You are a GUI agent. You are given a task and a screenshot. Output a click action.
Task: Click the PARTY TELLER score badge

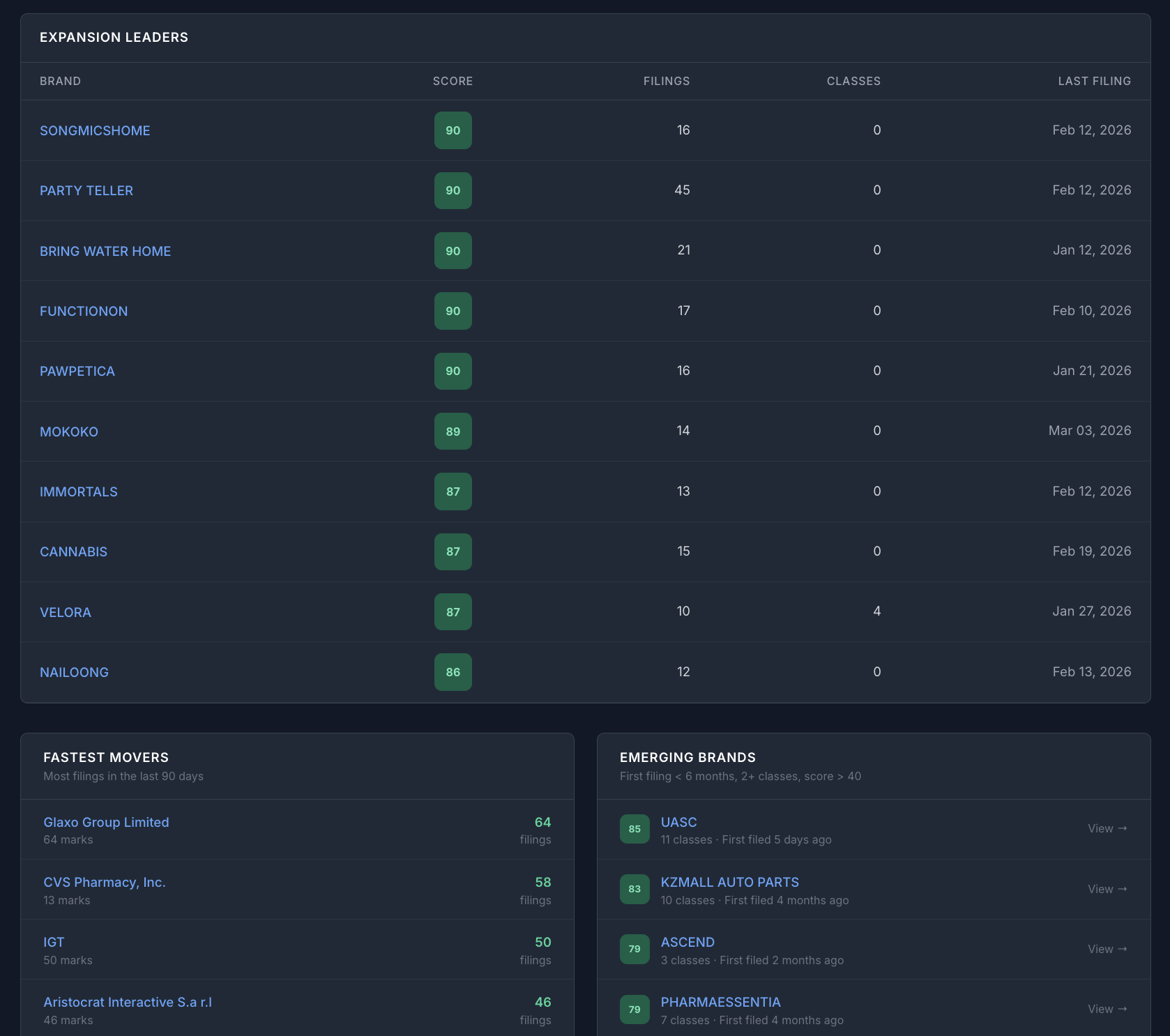pos(453,190)
